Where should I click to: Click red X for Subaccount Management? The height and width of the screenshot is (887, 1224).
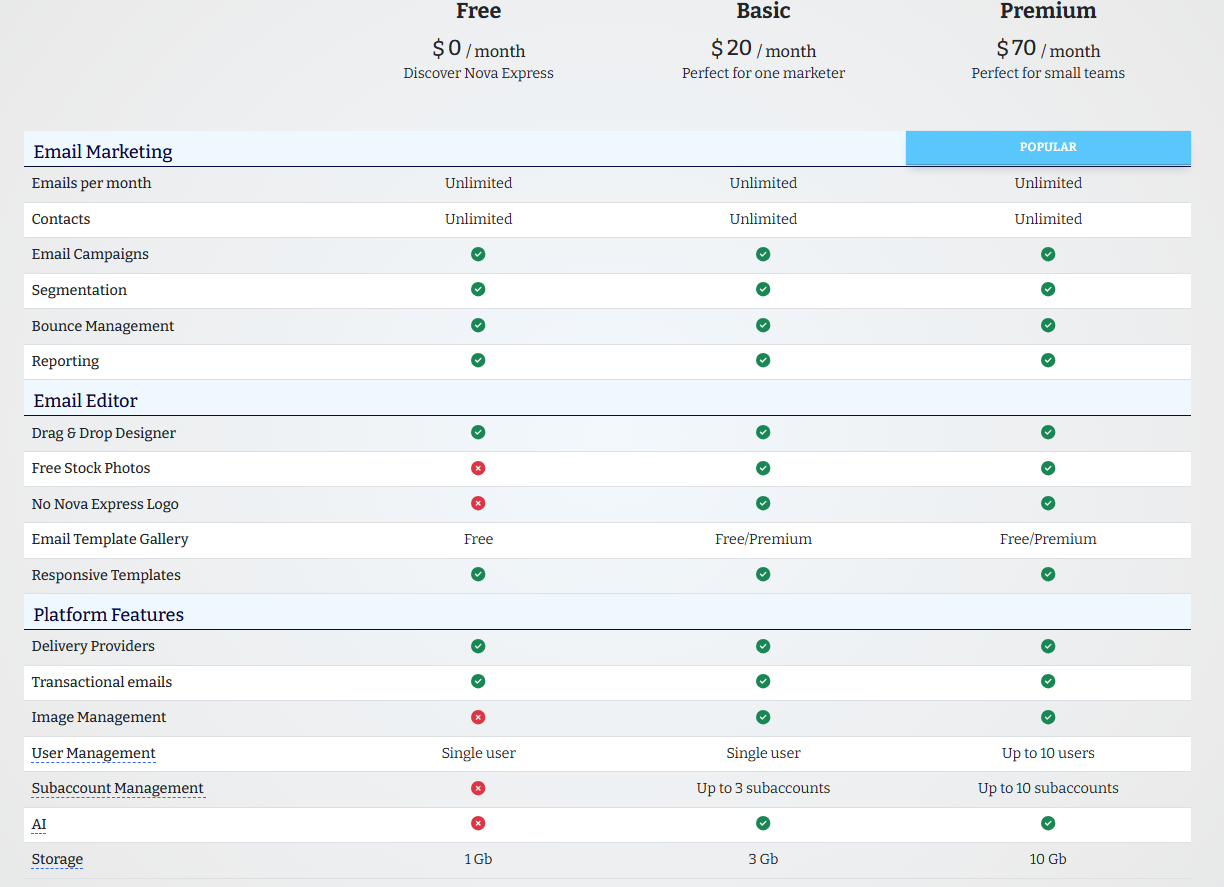click(478, 788)
